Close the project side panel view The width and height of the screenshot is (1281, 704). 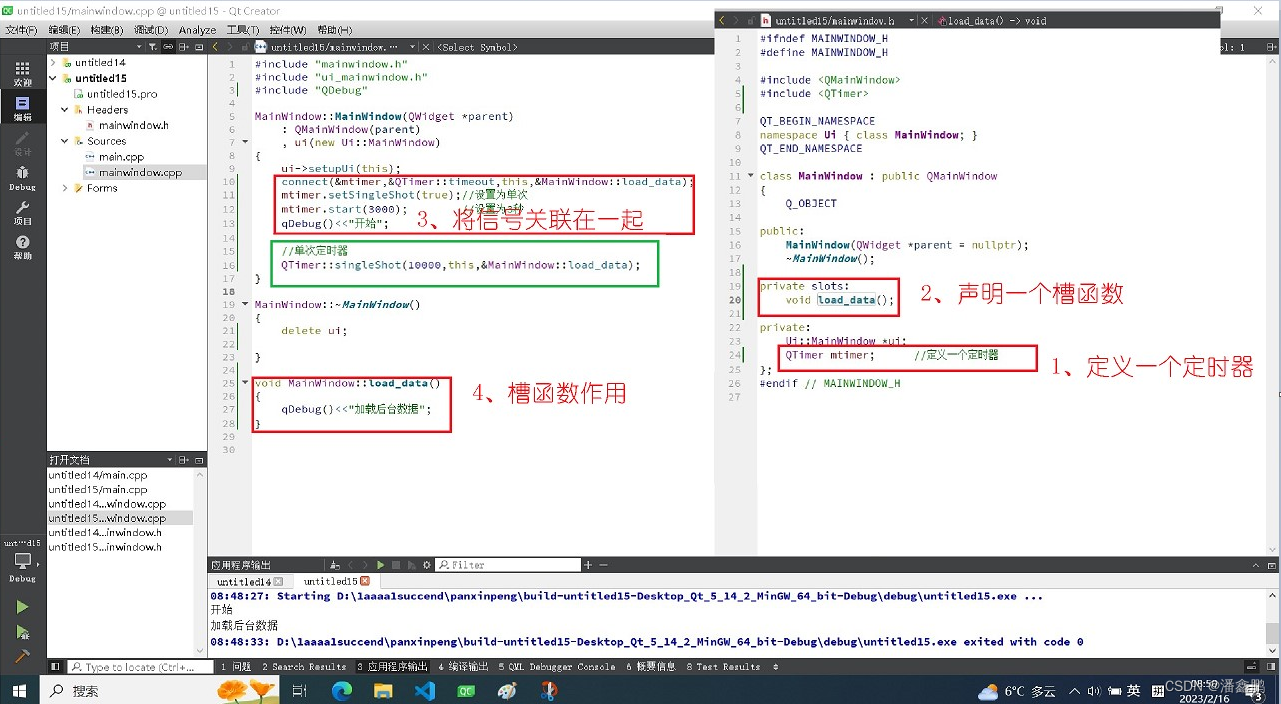pyautogui.click(x=198, y=47)
